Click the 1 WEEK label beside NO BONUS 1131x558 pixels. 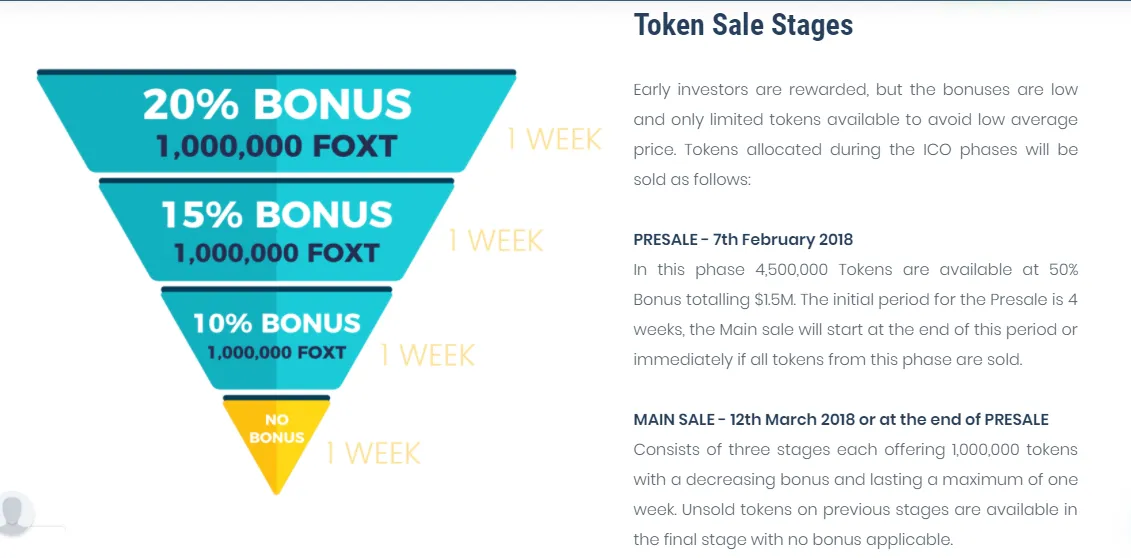coord(373,453)
